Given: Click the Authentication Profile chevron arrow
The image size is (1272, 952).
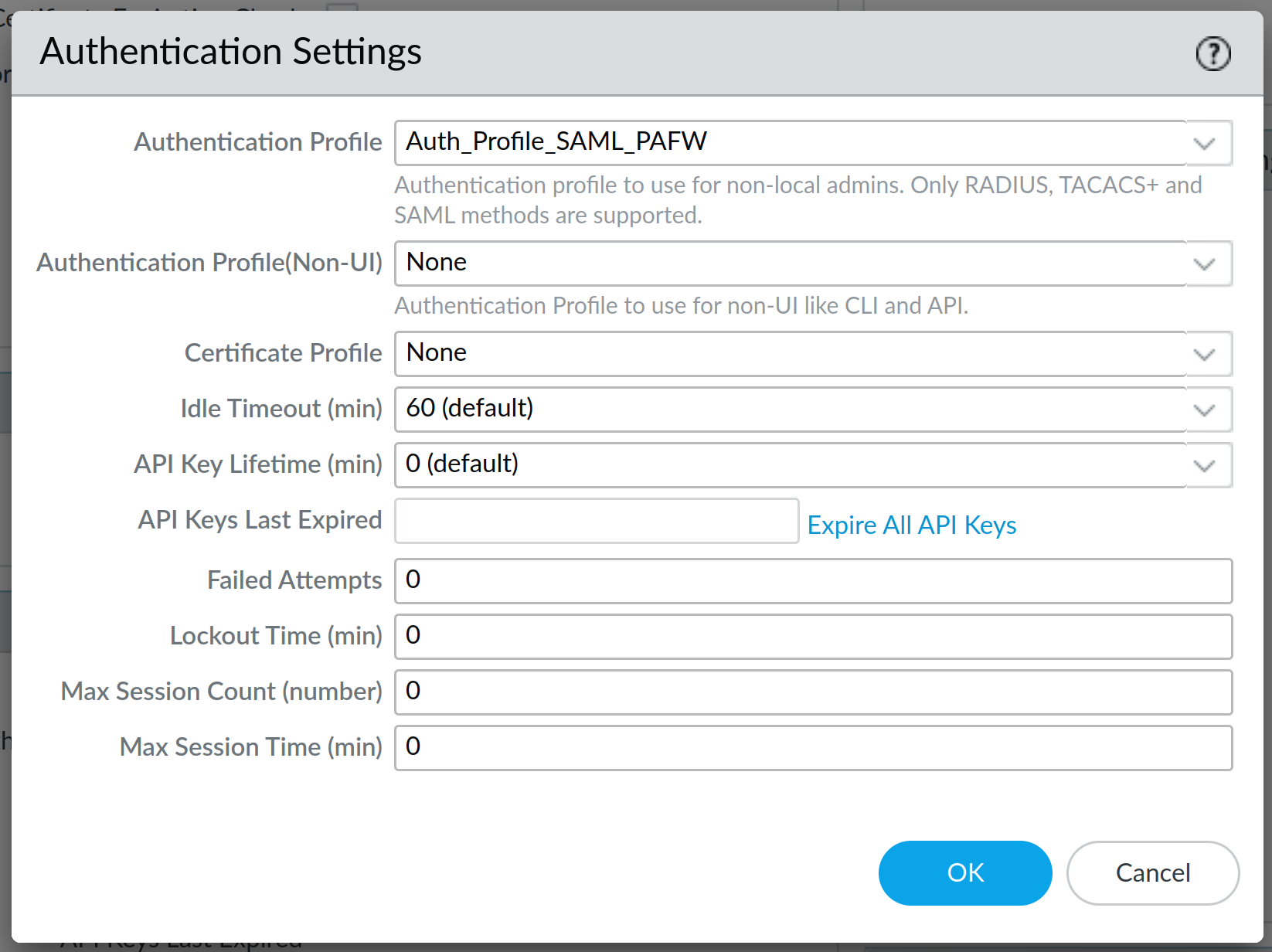Looking at the screenshot, I should click(x=1203, y=143).
